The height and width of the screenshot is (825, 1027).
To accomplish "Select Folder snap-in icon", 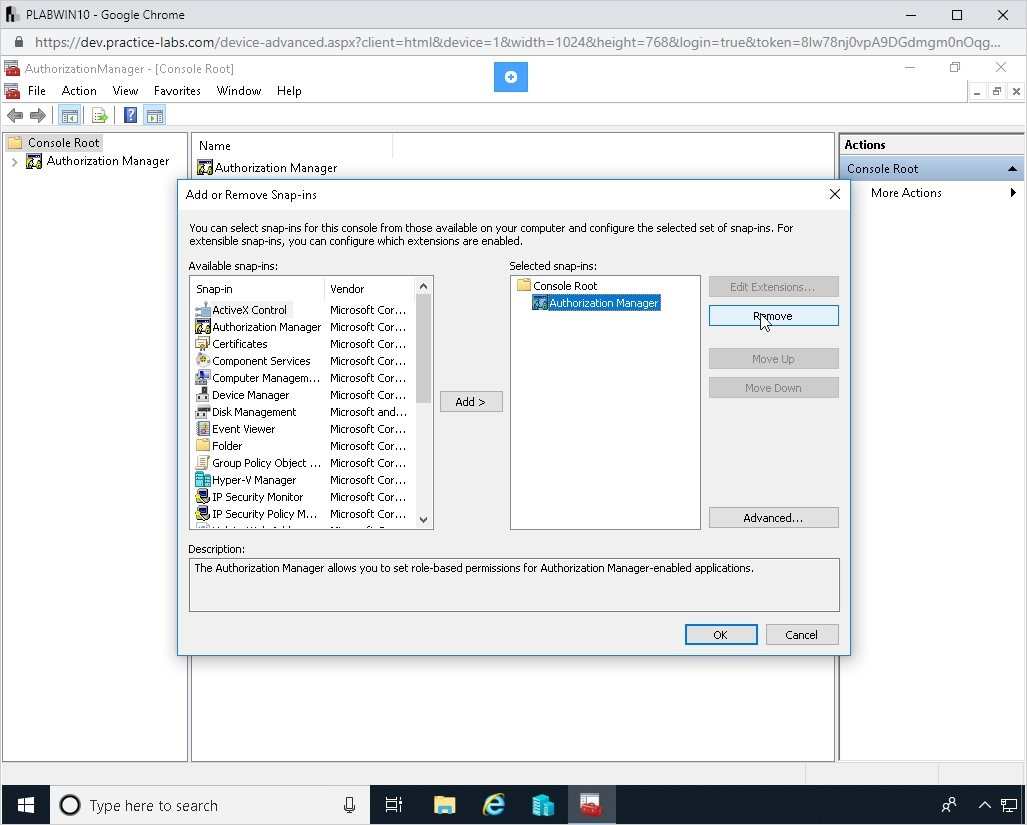I will (203, 446).
